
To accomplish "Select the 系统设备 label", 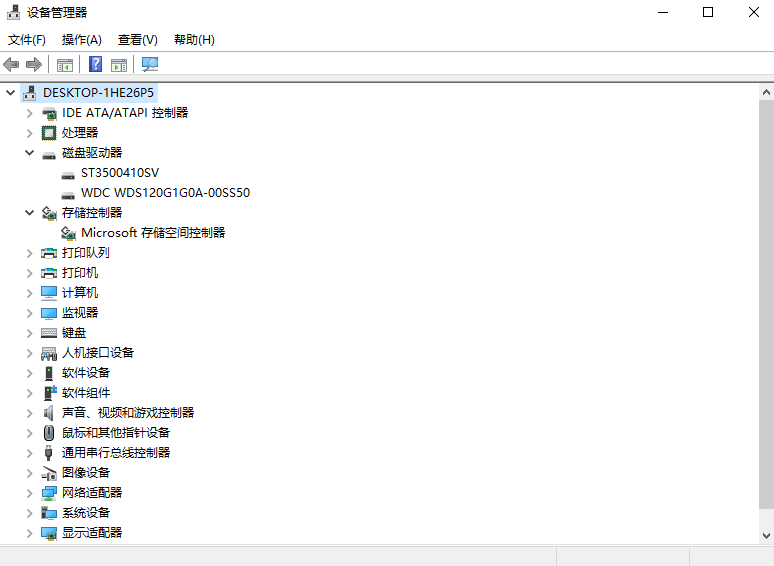I will coord(85,513).
